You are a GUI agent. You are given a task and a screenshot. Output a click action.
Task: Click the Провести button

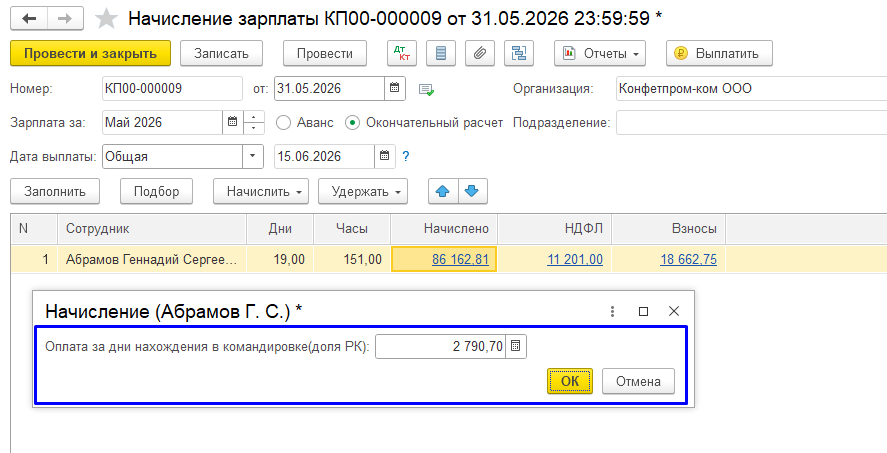tap(325, 54)
